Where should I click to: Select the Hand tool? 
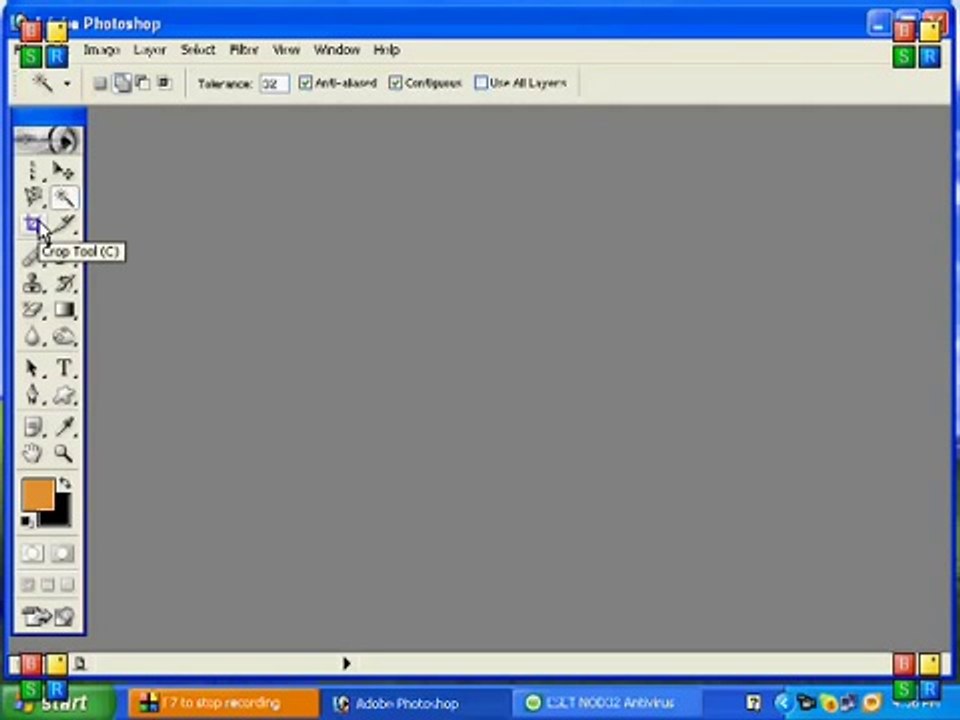click(x=33, y=454)
